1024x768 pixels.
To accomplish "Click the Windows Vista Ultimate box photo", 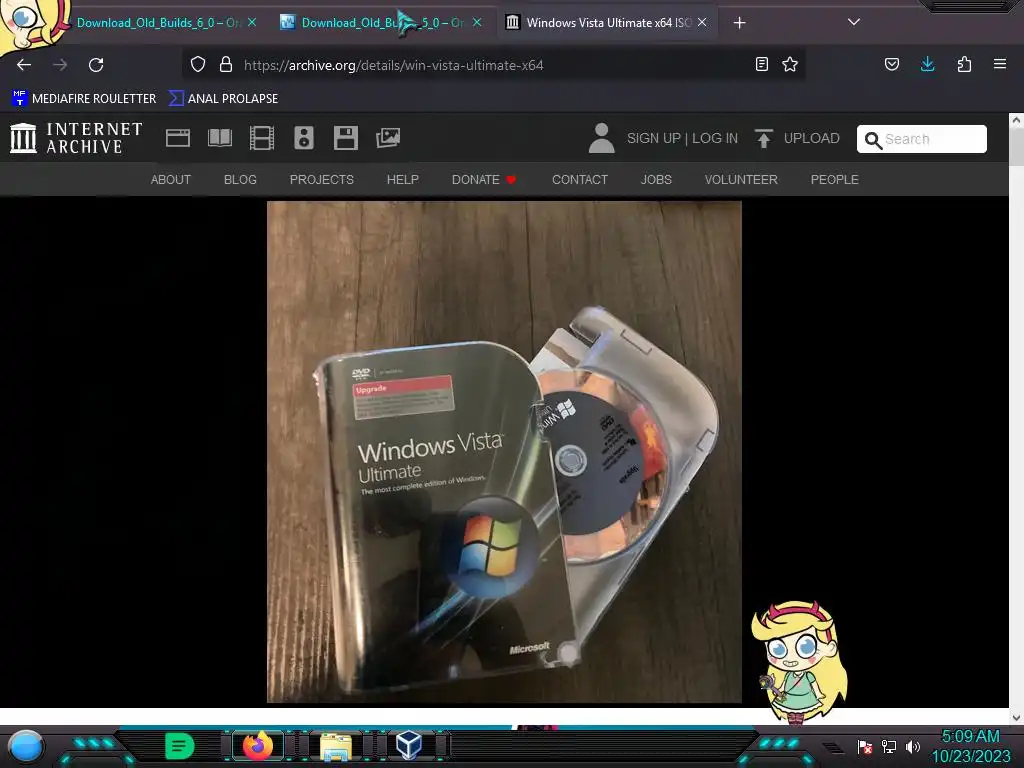I will coord(504,452).
